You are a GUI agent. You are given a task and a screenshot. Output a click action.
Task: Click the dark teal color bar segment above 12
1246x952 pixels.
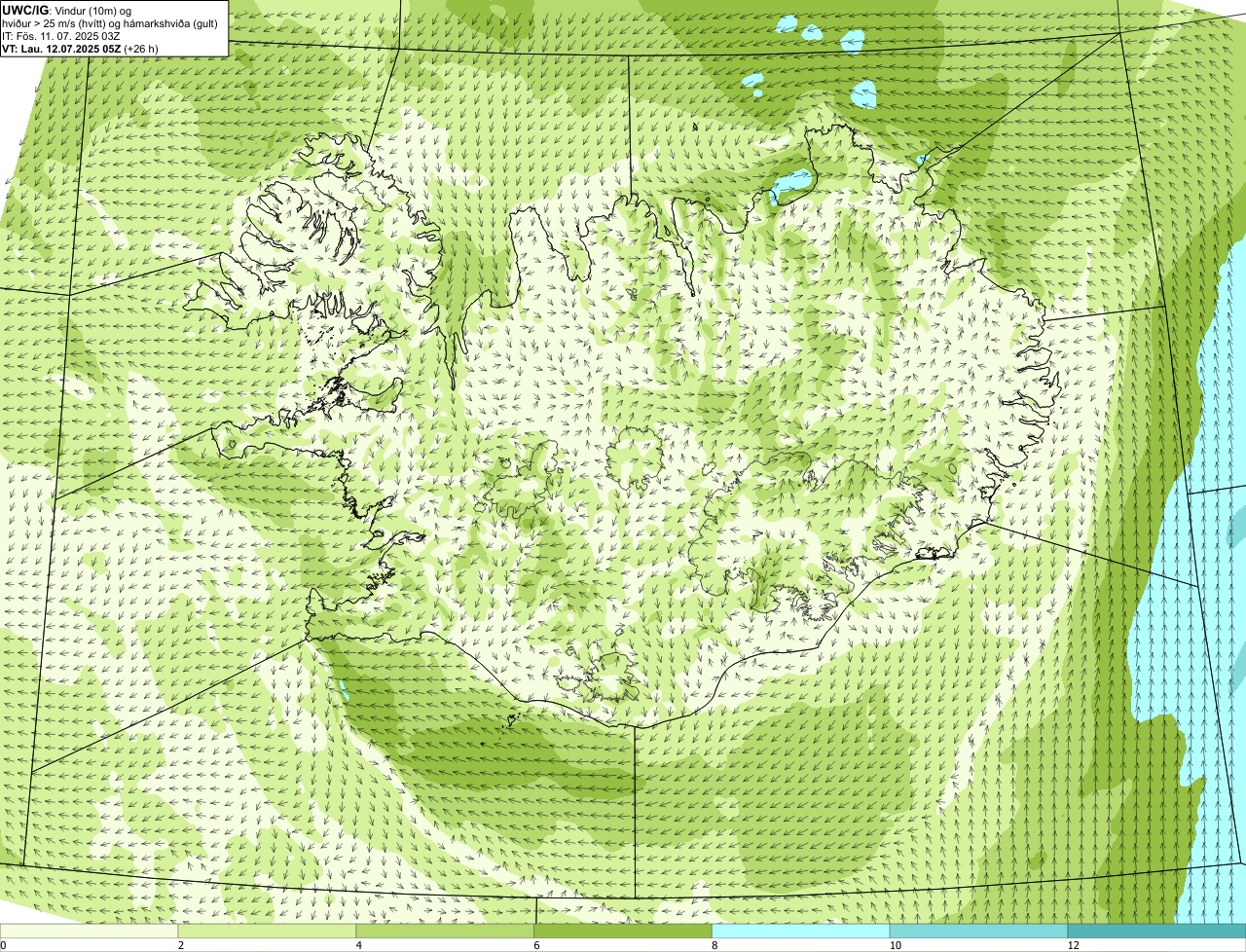tap(1156, 931)
